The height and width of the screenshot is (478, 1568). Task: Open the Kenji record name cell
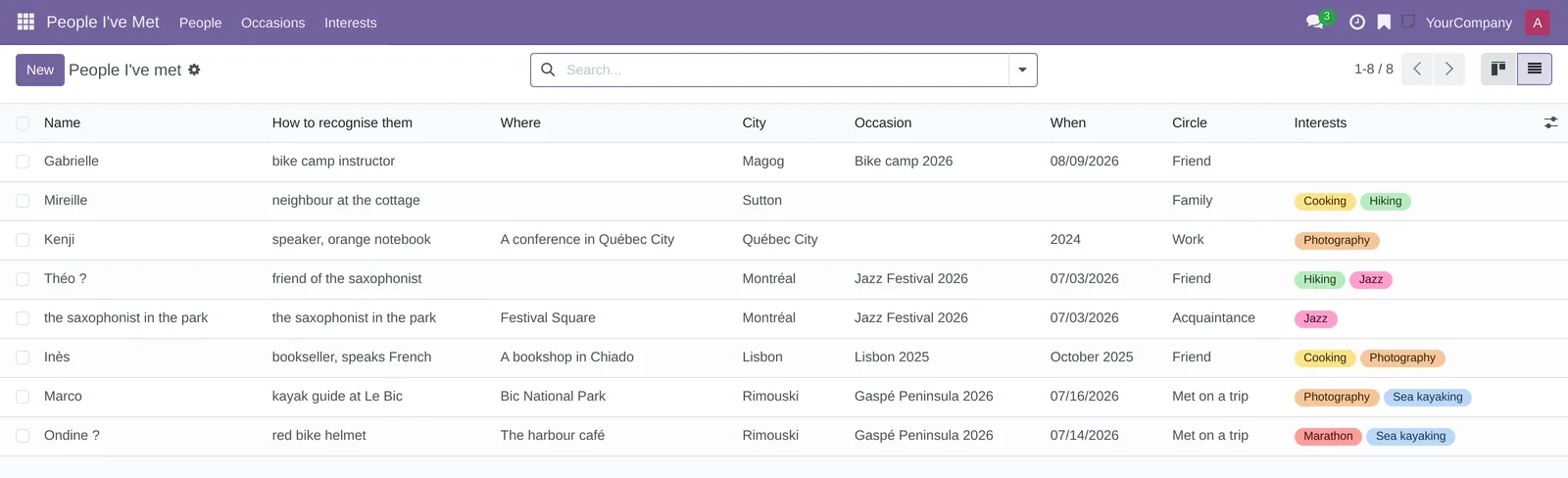(x=59, y=239)
